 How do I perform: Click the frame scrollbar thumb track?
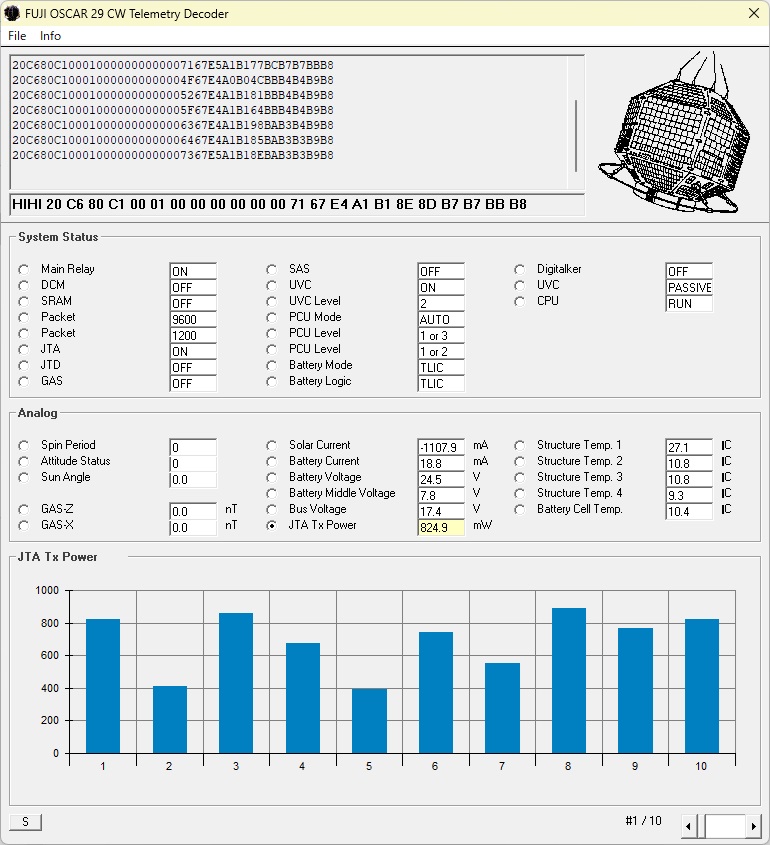[x=725, y=826]
